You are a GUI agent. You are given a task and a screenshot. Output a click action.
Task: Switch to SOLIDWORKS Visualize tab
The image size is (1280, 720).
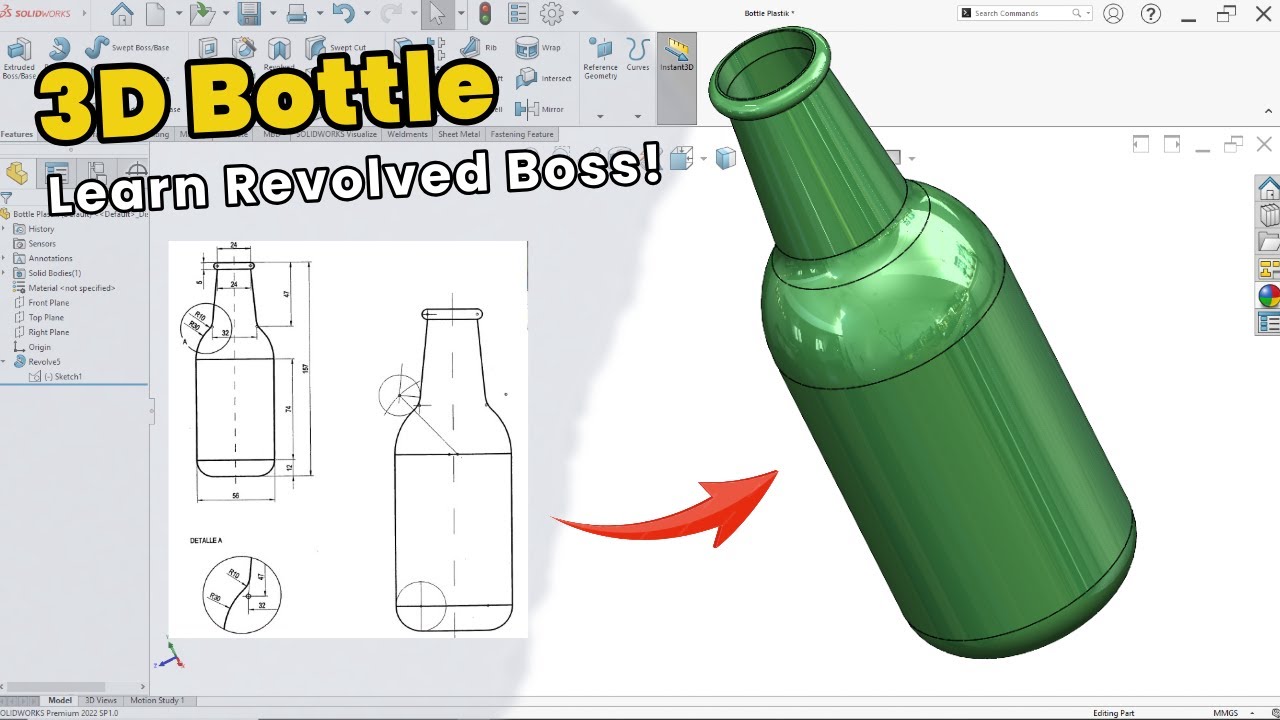(x=337, y=134)
